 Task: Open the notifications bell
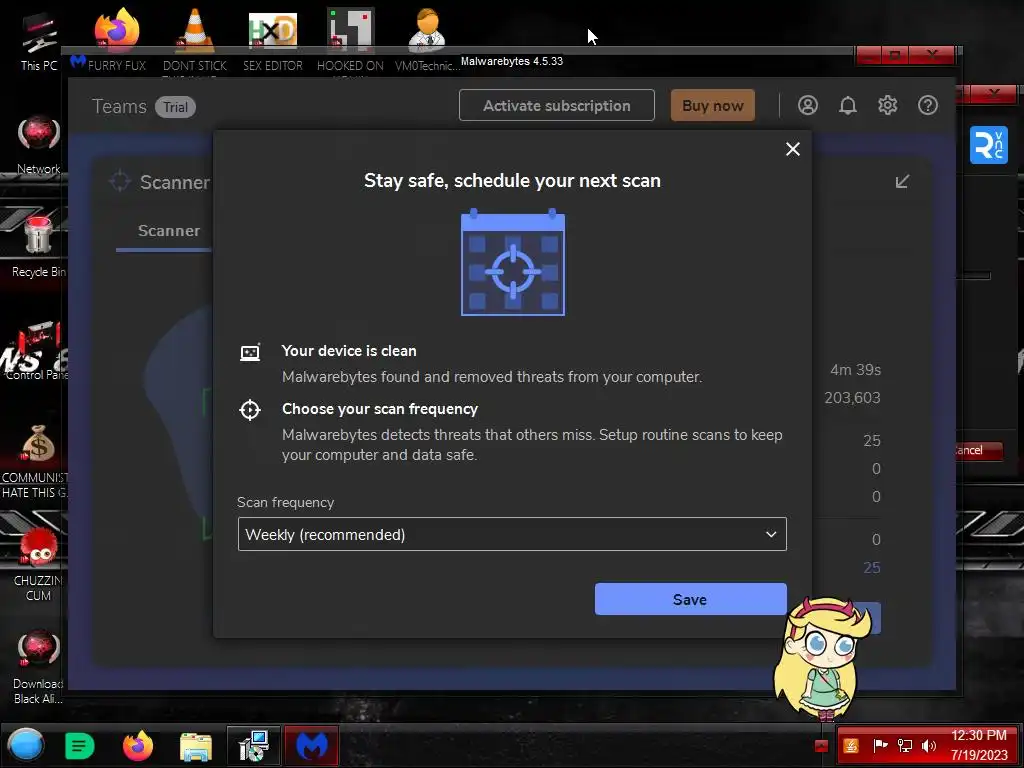click(x=848, y=105)
